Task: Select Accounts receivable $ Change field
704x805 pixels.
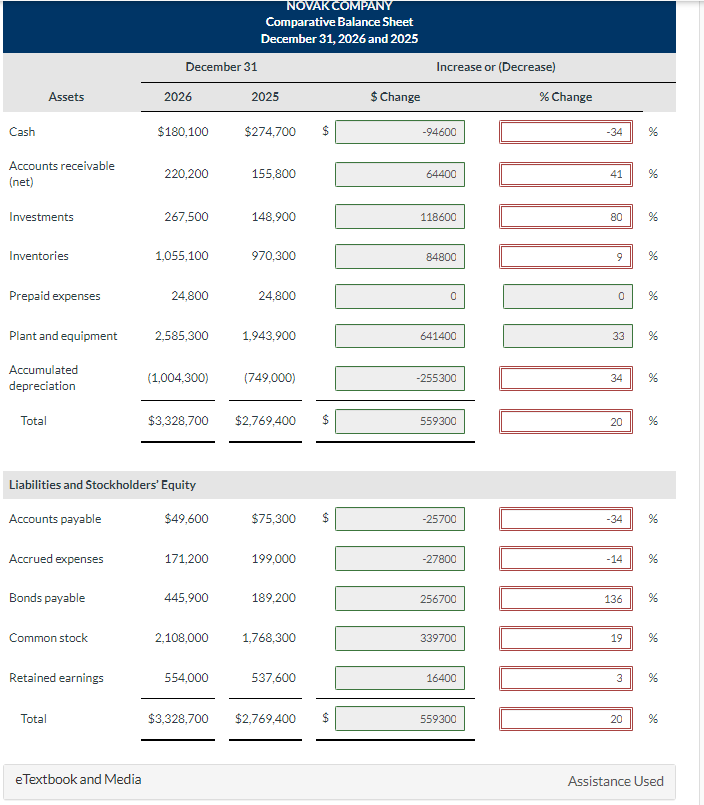Action: pyautogui.click(x=399, y=174)
